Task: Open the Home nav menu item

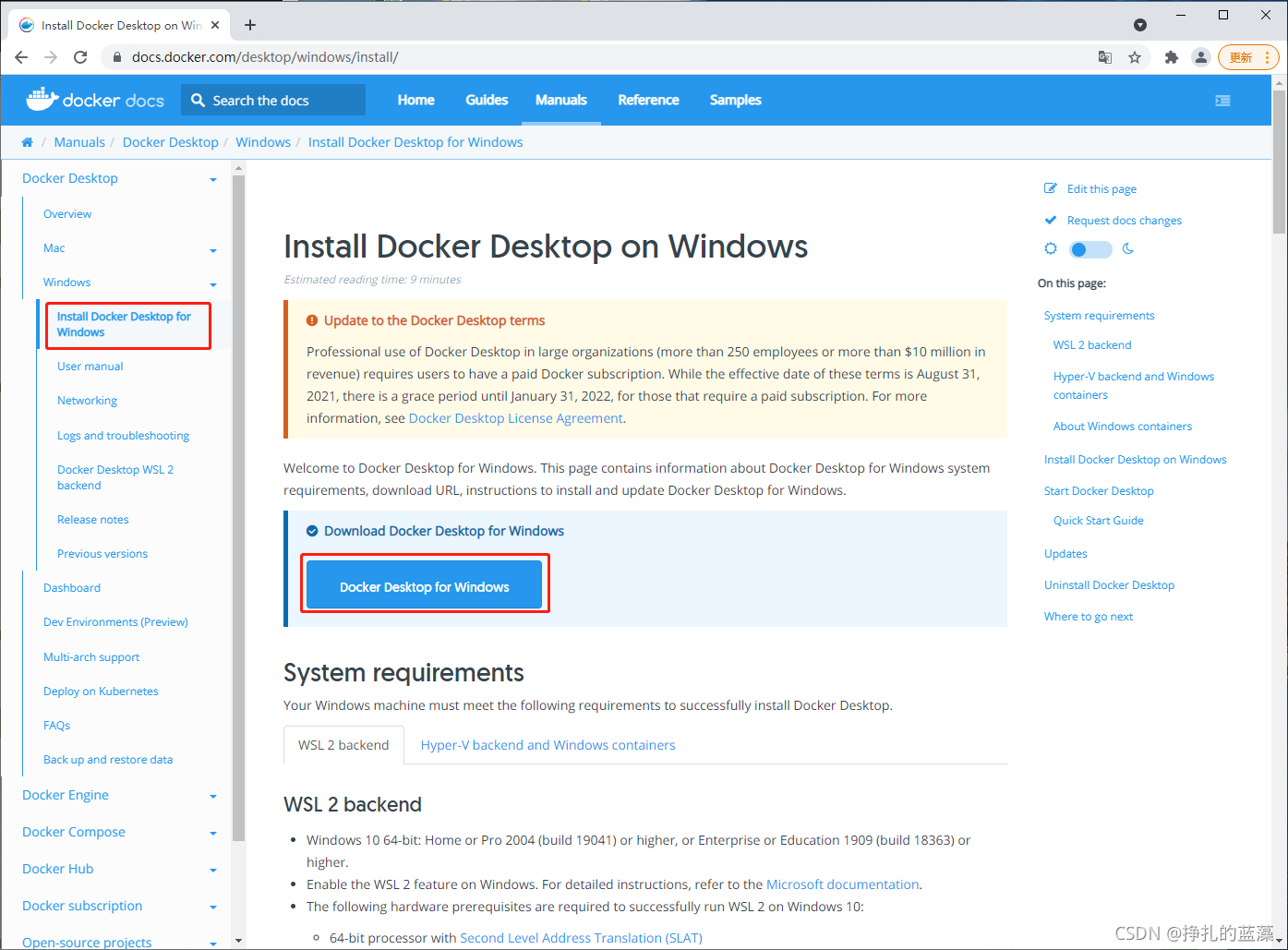Action: coord(415,100)
